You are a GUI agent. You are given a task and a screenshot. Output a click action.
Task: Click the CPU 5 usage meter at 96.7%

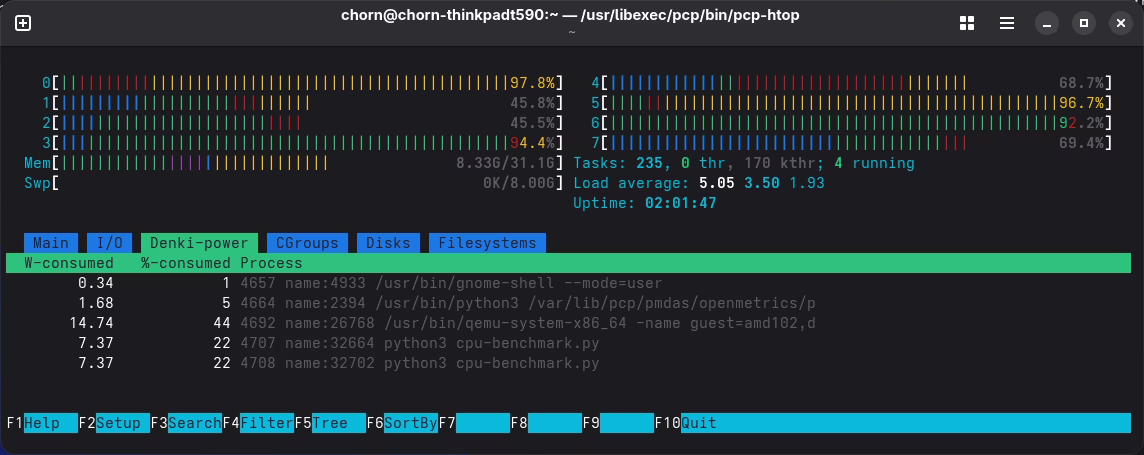[852, 103]
